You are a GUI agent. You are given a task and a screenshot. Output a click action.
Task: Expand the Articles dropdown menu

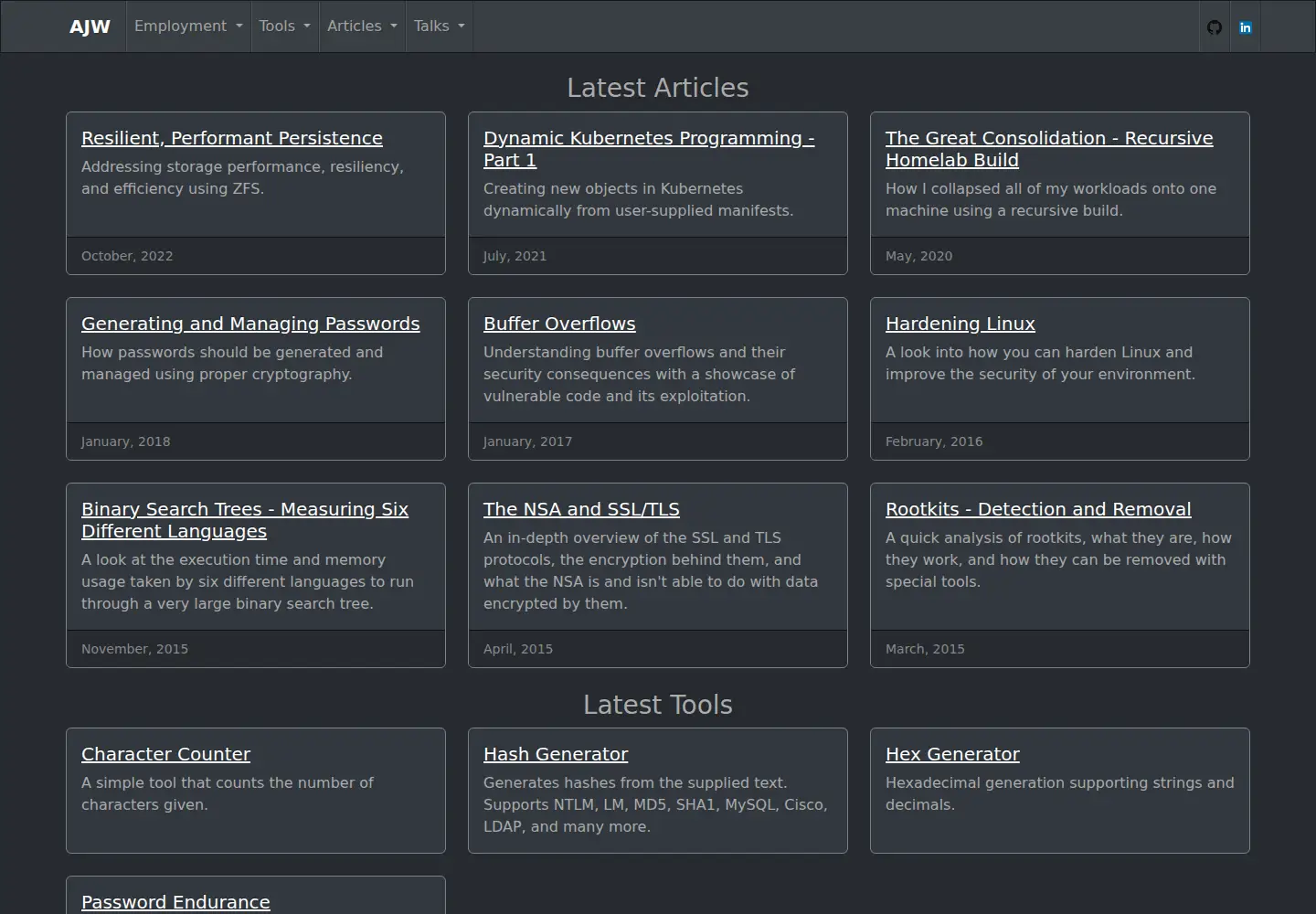pos(362,27)
